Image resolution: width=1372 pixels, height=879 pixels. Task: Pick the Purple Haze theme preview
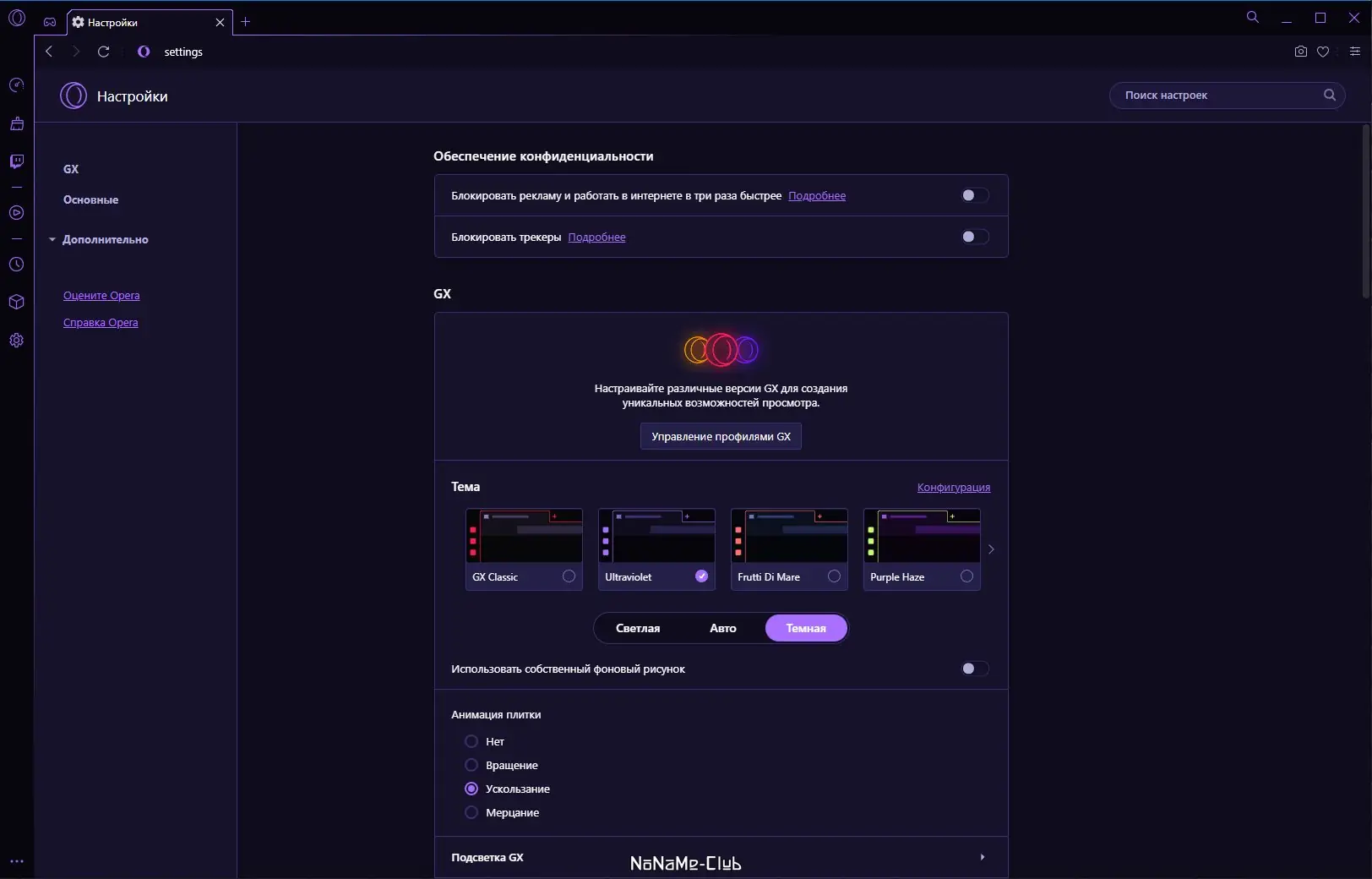click(x=922, y=536)
